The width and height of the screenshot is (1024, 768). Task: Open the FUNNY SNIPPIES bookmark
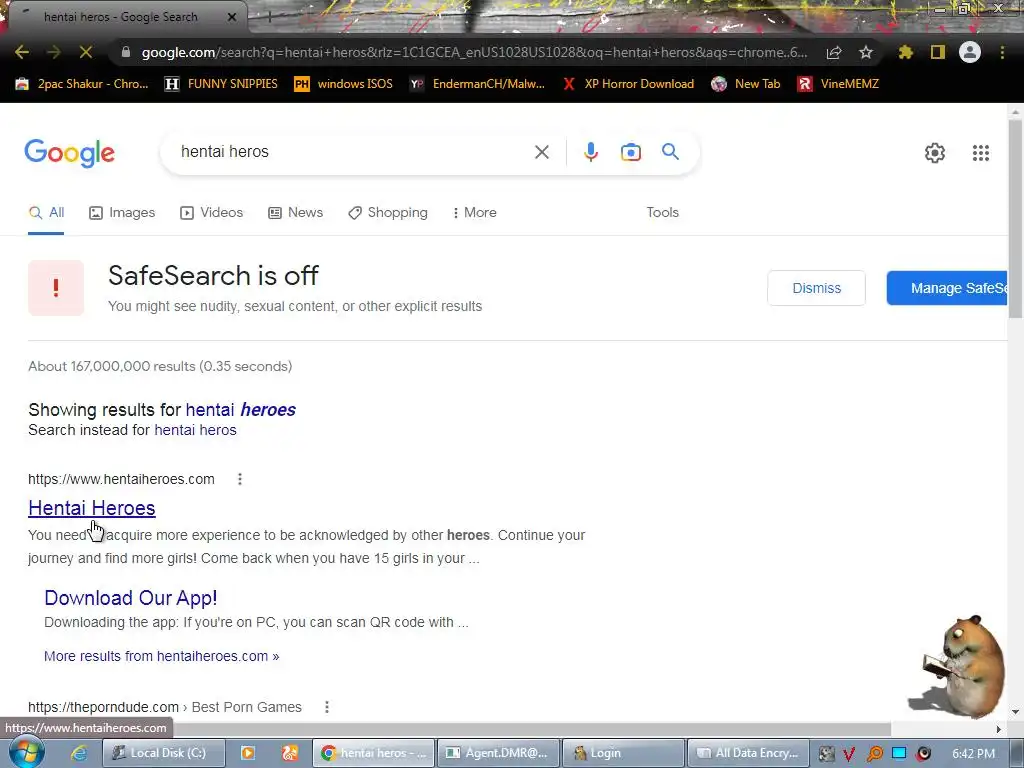coord(221,84)
